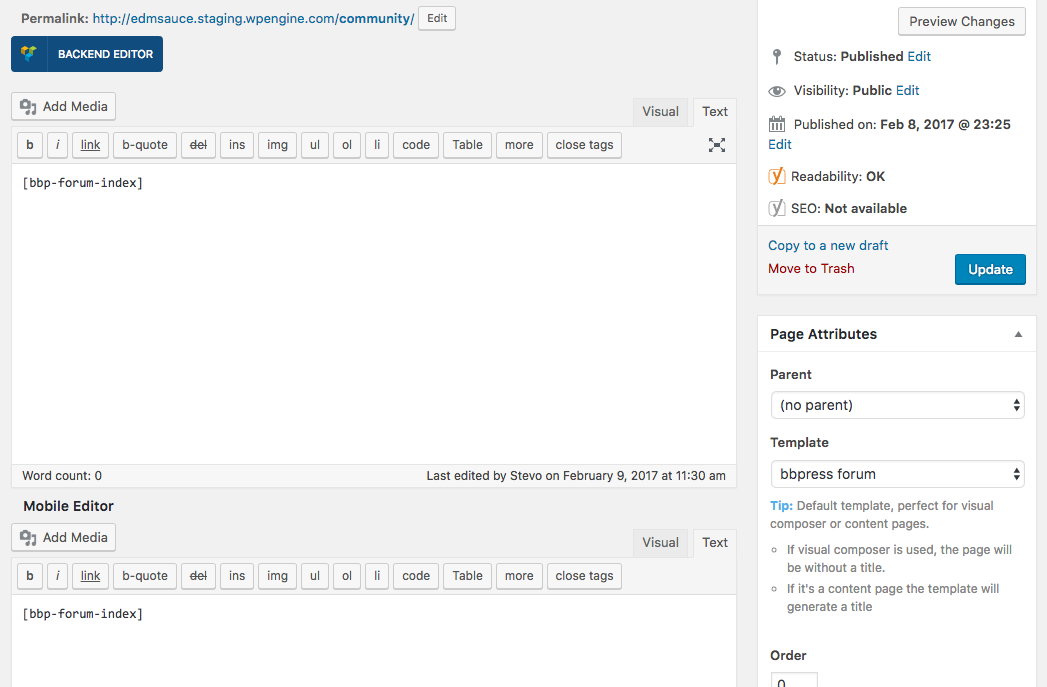Image resolution: width=1047 pixels, height=687 pixels.
Task: Switch main editor to Text tab
Action: [714, 112]
